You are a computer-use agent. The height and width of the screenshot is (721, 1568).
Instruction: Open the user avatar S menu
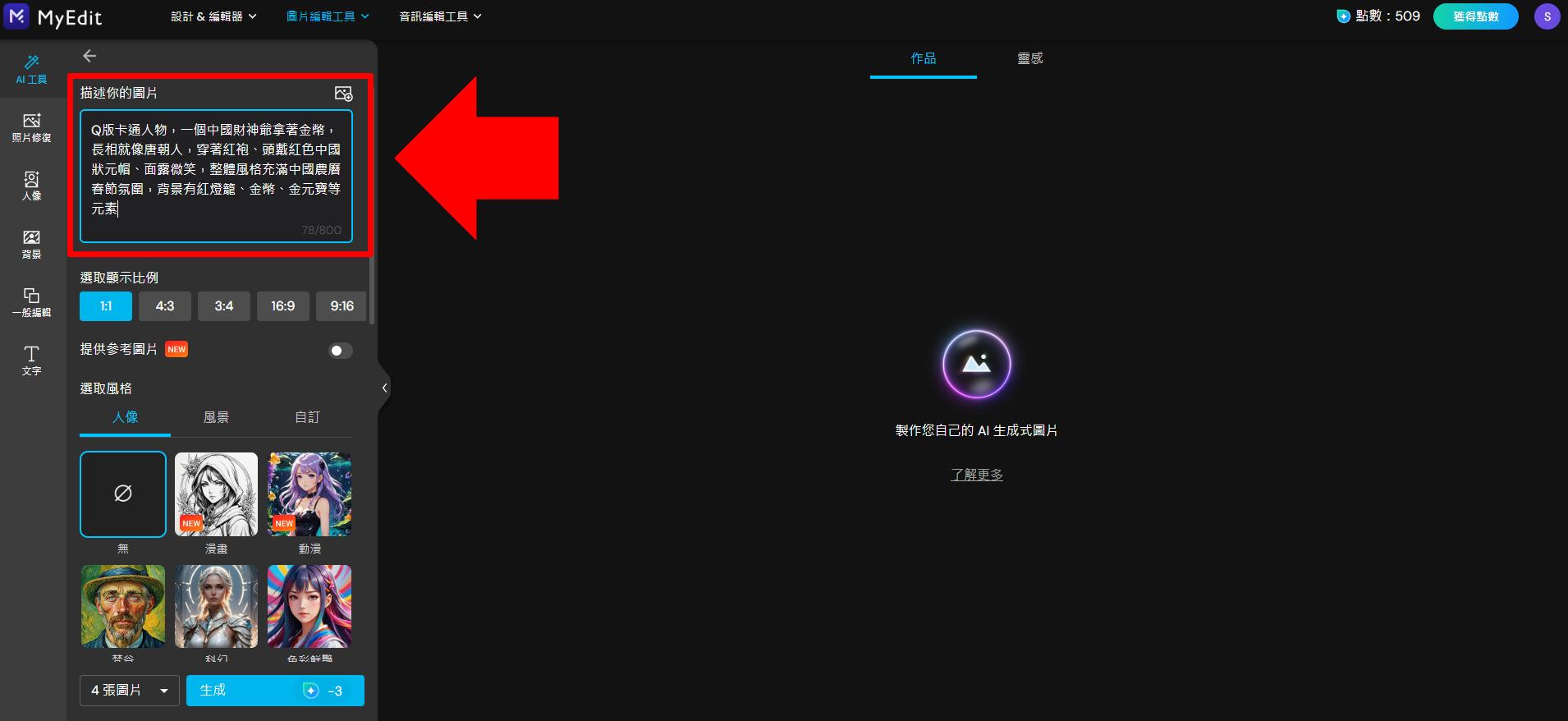click(1547, 16)
